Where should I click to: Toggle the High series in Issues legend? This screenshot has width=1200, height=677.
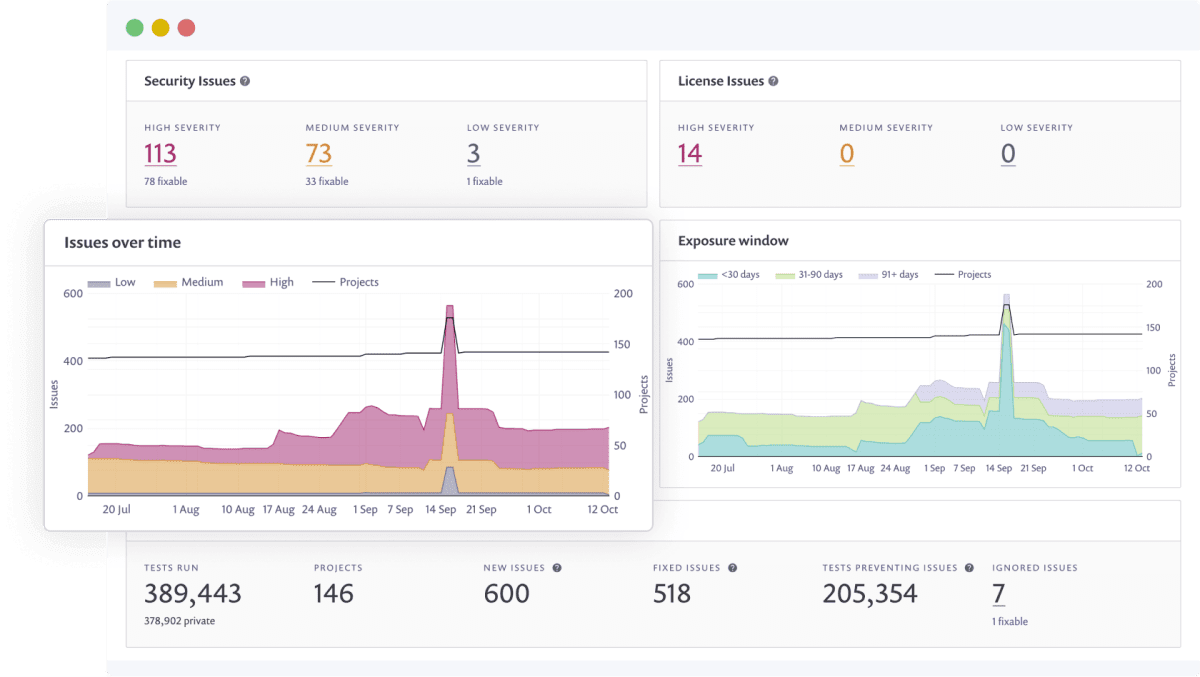(268, 282)
